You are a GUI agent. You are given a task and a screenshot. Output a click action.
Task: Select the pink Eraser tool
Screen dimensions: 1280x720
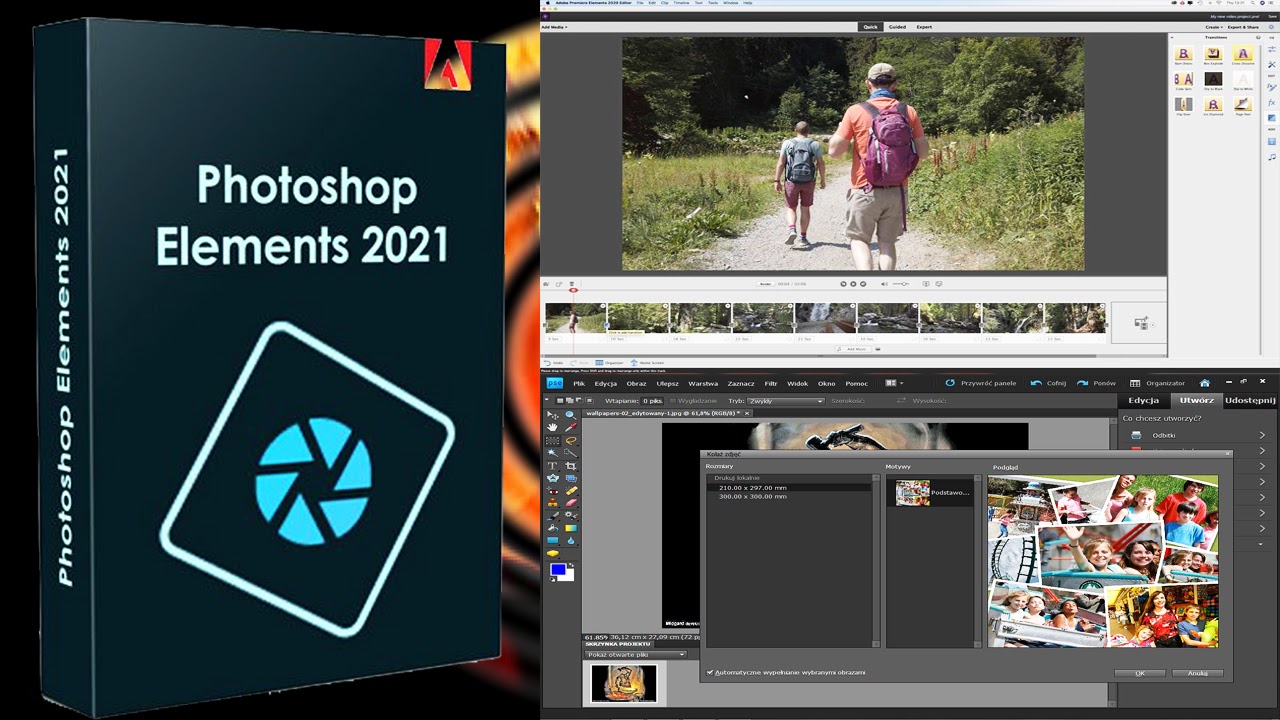(x=571, y=503)
